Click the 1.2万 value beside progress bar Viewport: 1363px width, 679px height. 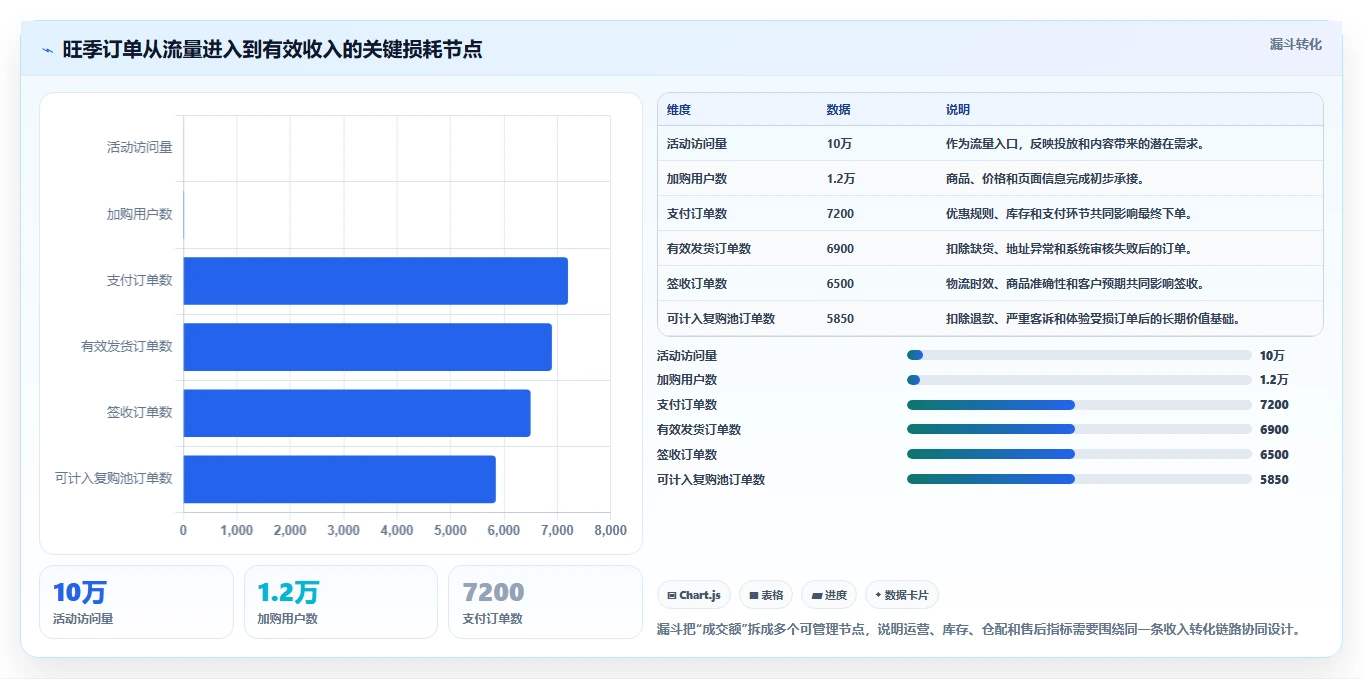point(1274,380)
